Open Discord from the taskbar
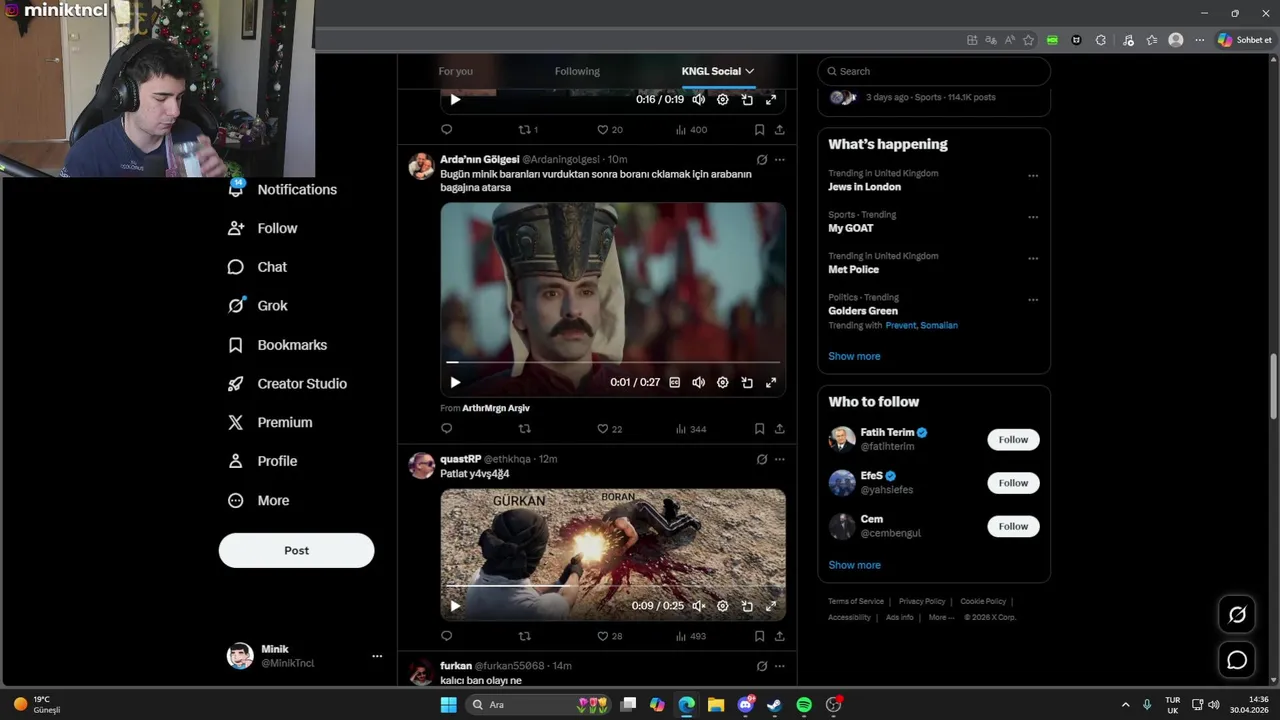 (745, 705)
